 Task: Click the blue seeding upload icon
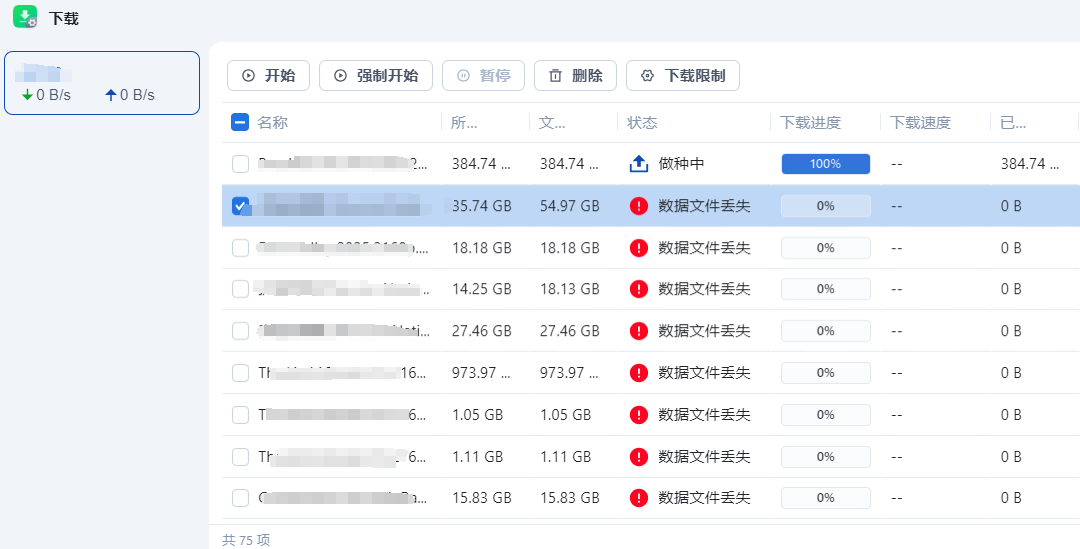[x=639, y=164]
